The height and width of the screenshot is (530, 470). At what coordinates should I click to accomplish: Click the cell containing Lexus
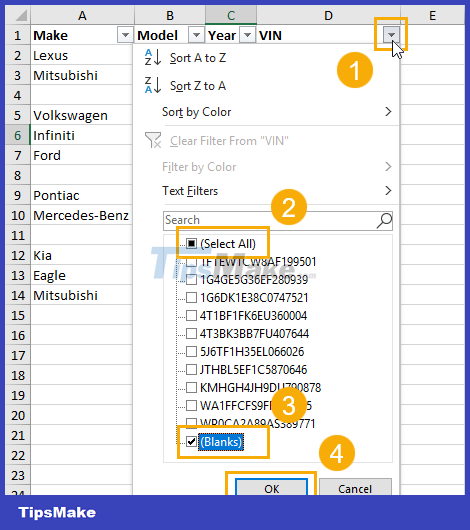pos(81,55)
